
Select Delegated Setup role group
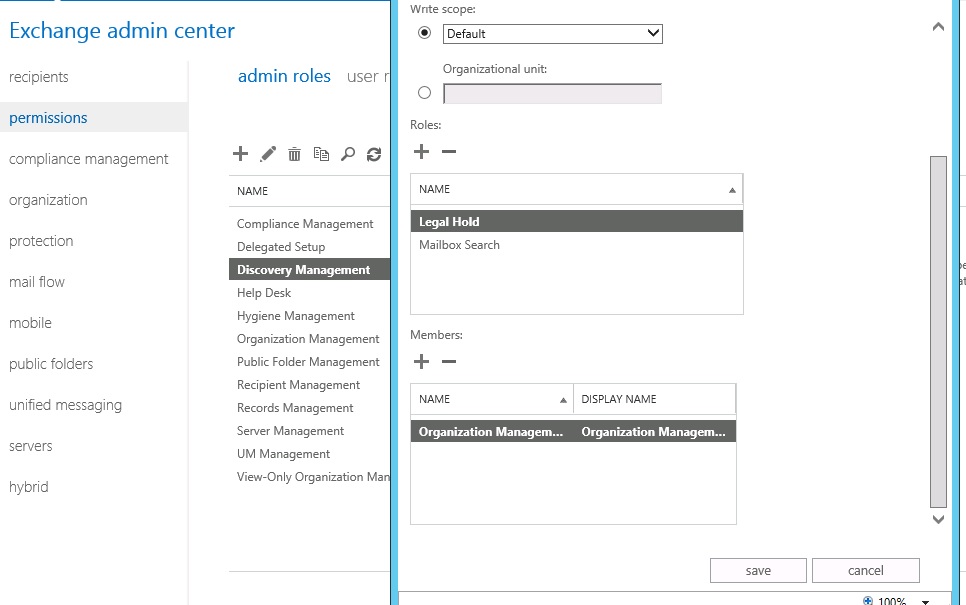tap(281, 246)
